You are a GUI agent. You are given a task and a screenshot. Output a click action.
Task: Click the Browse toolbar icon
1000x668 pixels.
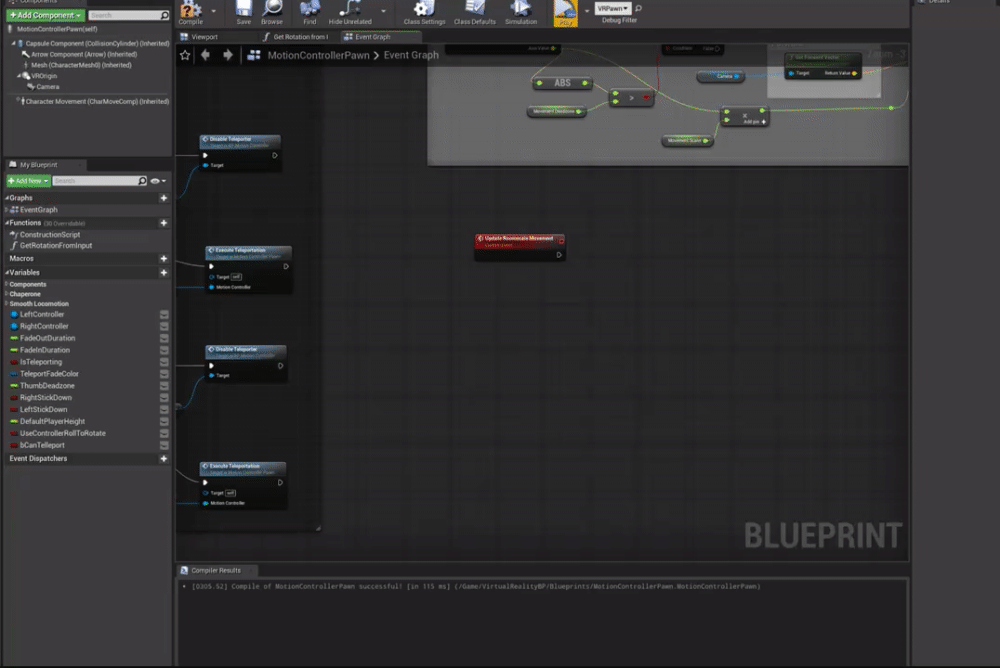[x=272, y=11]
